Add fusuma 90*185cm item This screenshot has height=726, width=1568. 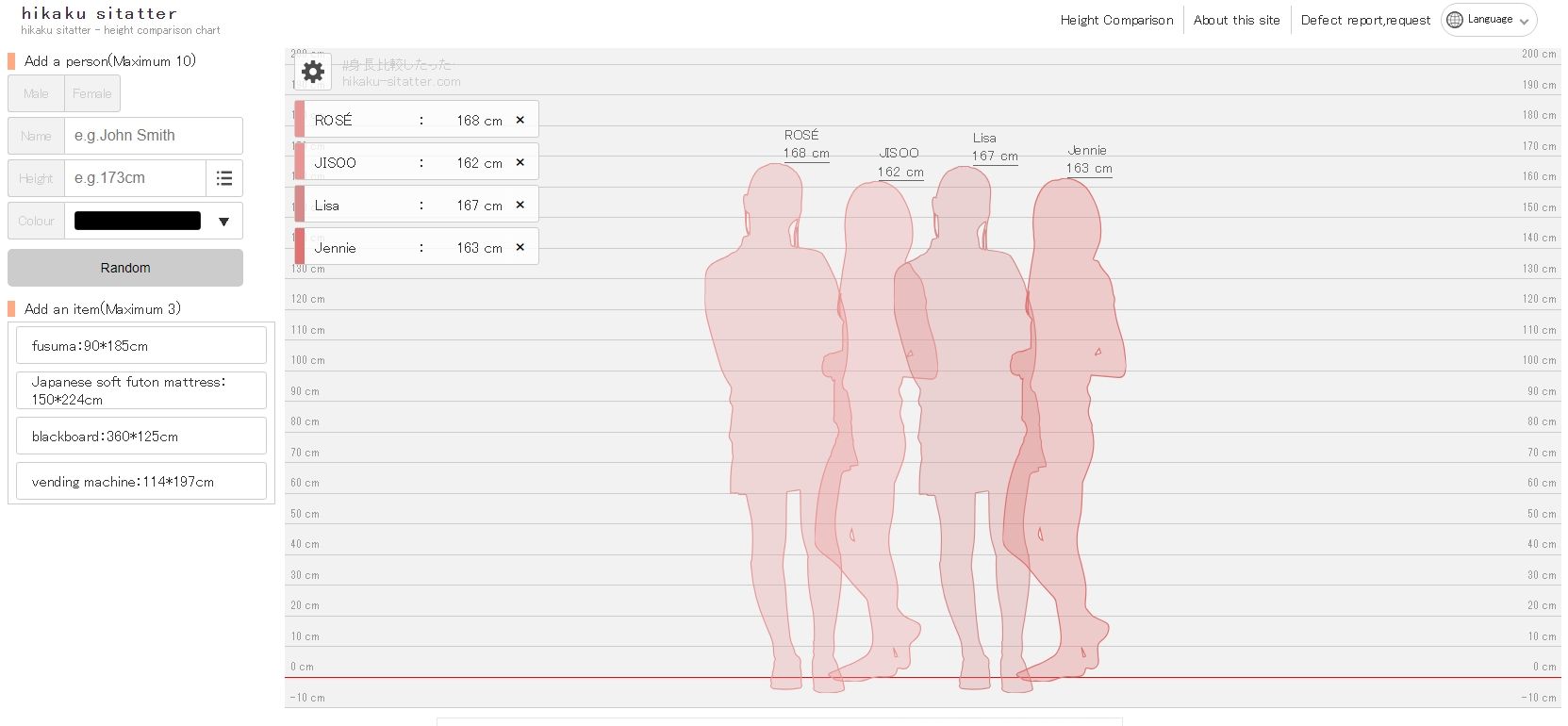coord(141,345)
